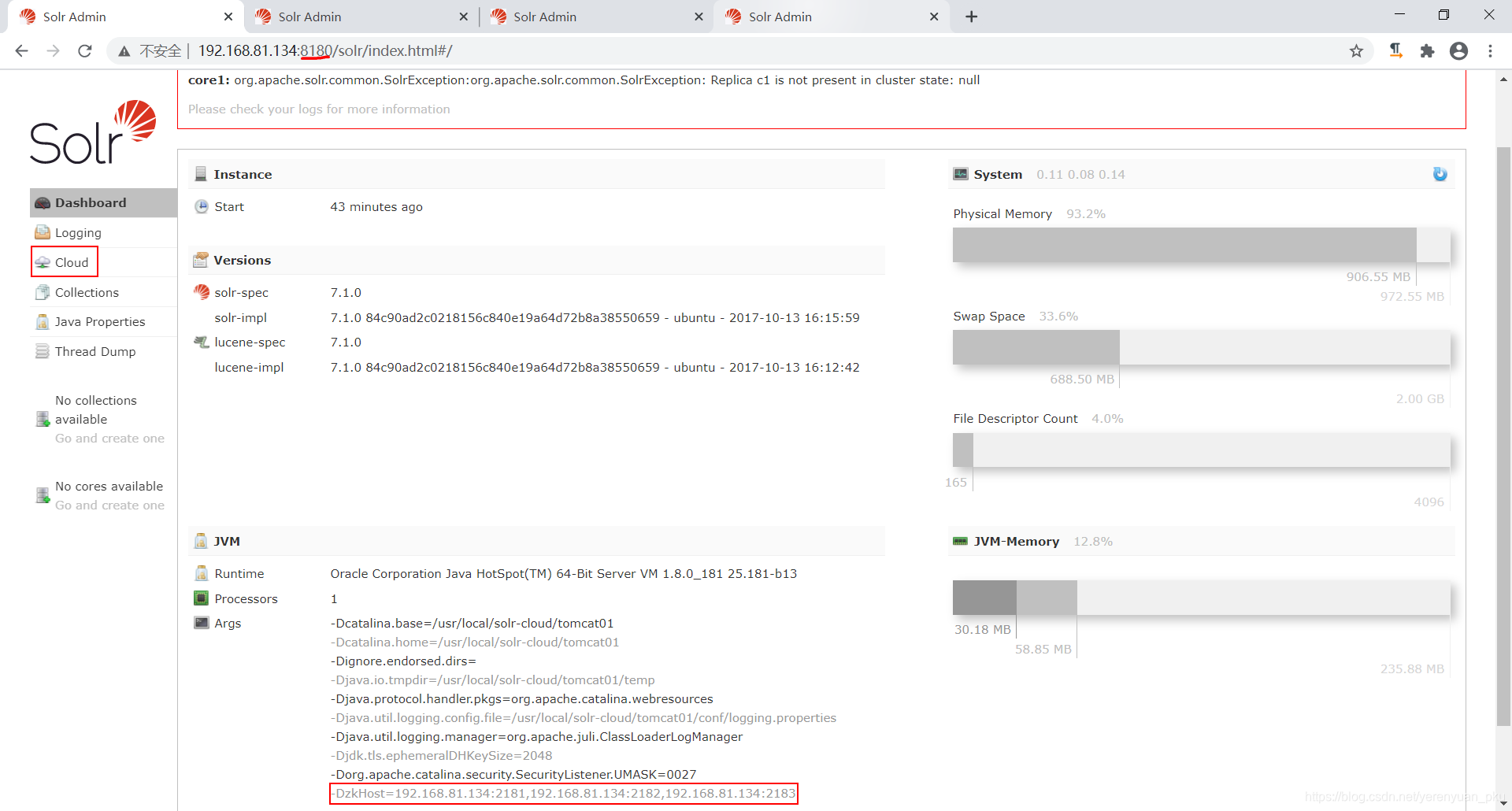
Task: Click the Runtime Oracle Java HotSpot value
Action: point(564,573)
